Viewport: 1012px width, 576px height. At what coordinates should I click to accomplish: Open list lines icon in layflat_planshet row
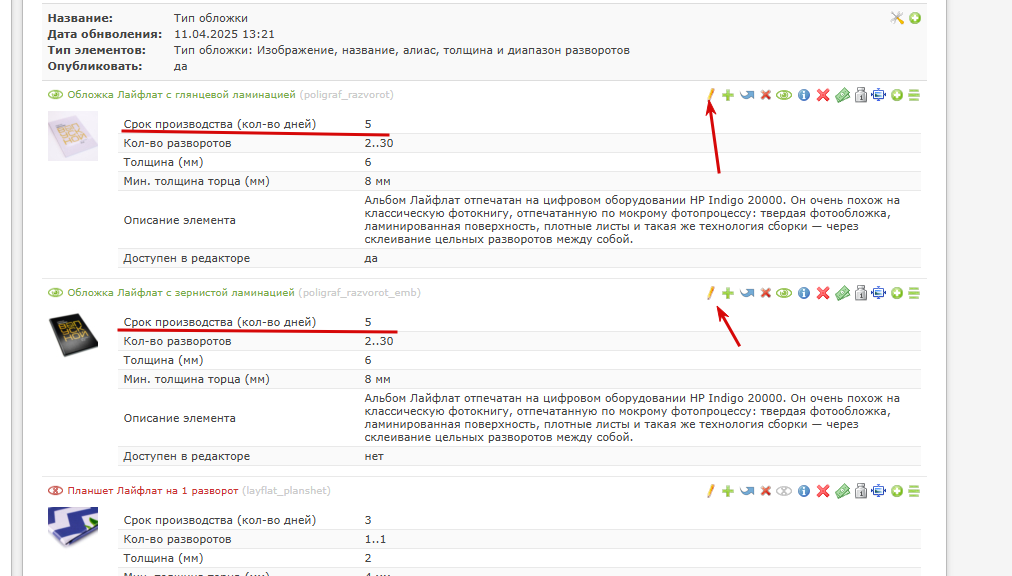[914, 491]
